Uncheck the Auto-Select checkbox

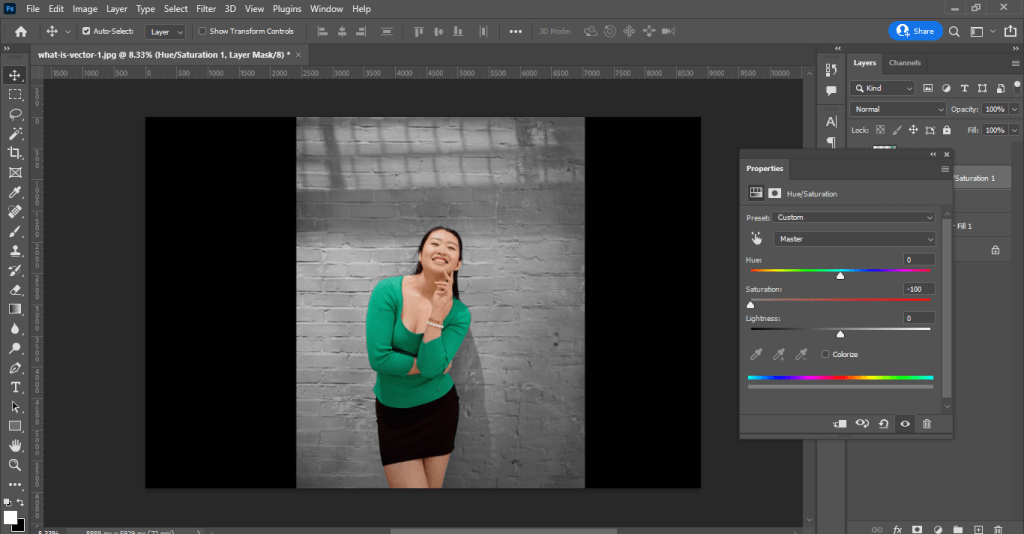[x=86, y=31]
